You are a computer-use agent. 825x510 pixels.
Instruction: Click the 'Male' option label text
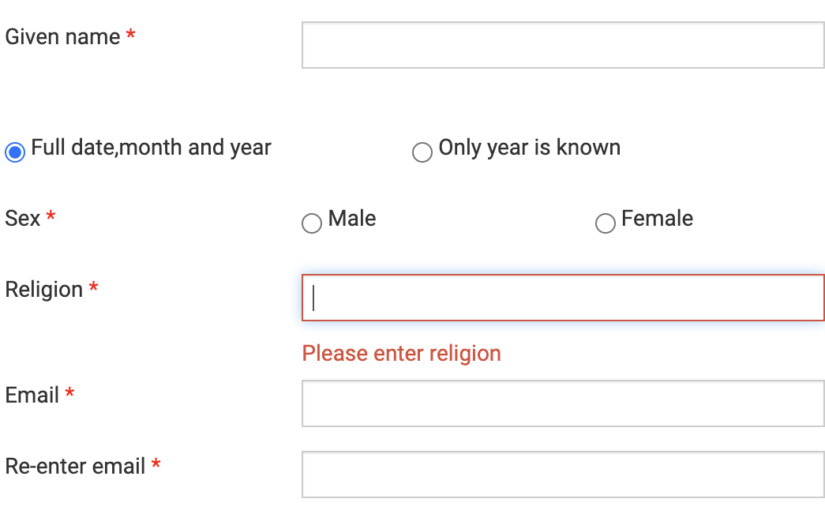click(x=352, y=218)
